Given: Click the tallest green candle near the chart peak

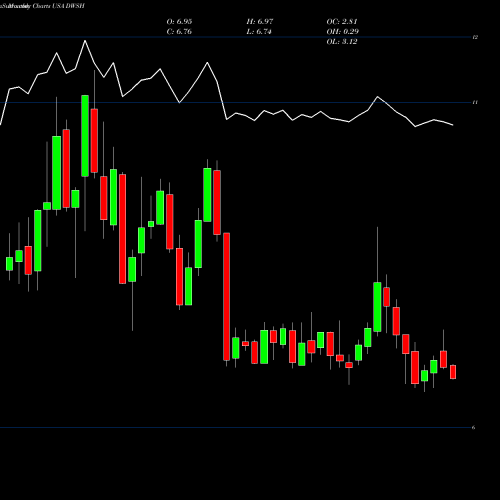Looking at the screenshot, I should (85, 136).
